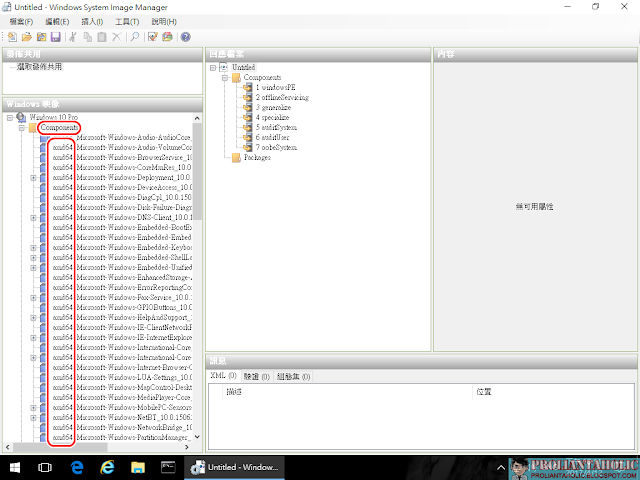Expand the Microsoft-Windows-IE-InternetExplorer component
The height and width of the screenshot is (480, 640).
pyautogui.click(x=33, y=338)
